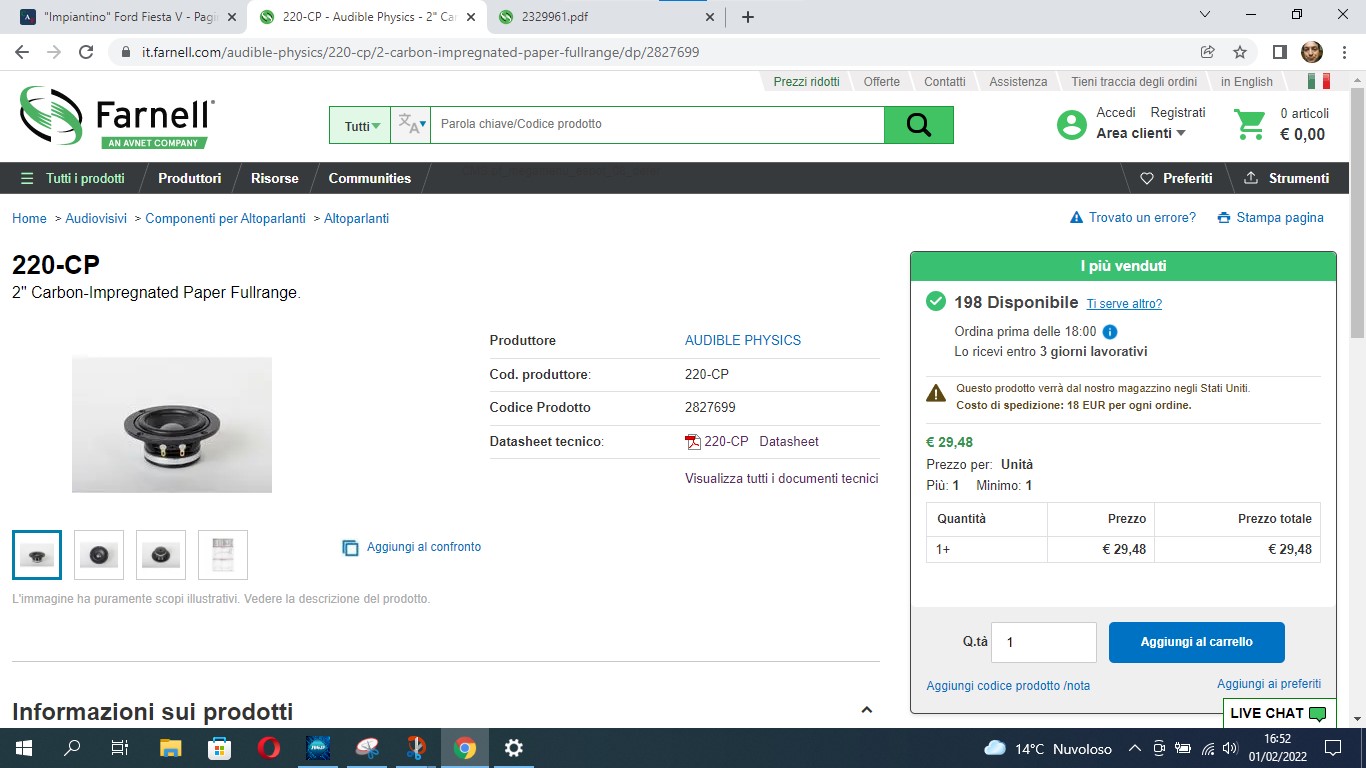The height and width of the screenshot is (768, 1366).
Task: Select the first product thumbnail
Action: point(37,555)
